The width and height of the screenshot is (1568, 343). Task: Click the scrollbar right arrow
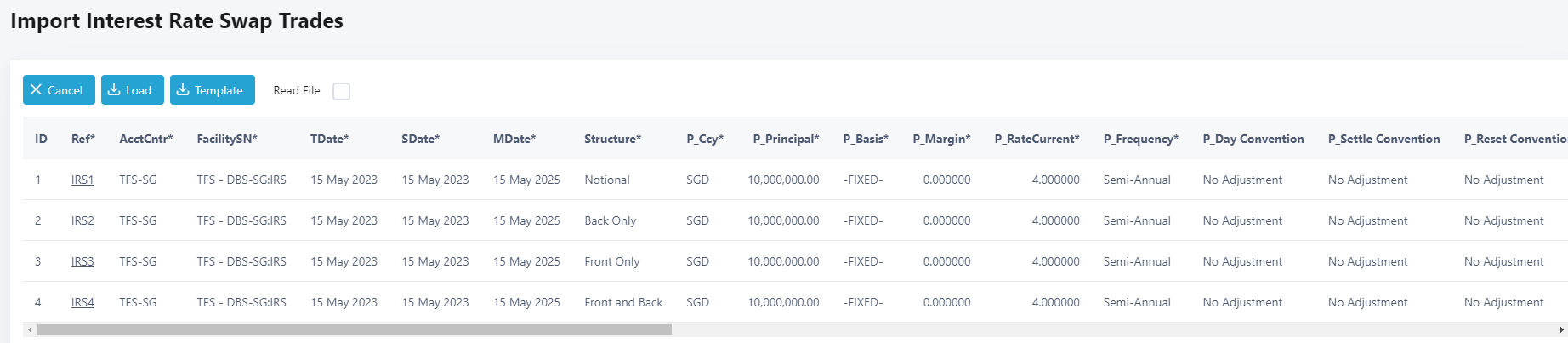[x=1561, y=329]
